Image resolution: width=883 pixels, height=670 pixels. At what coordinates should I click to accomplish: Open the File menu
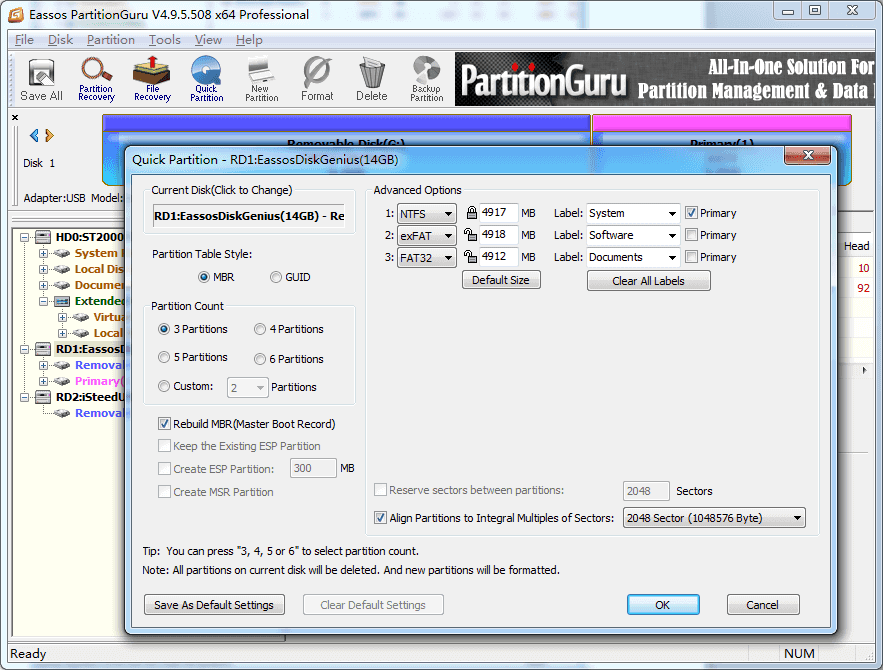tap(24, 40)
